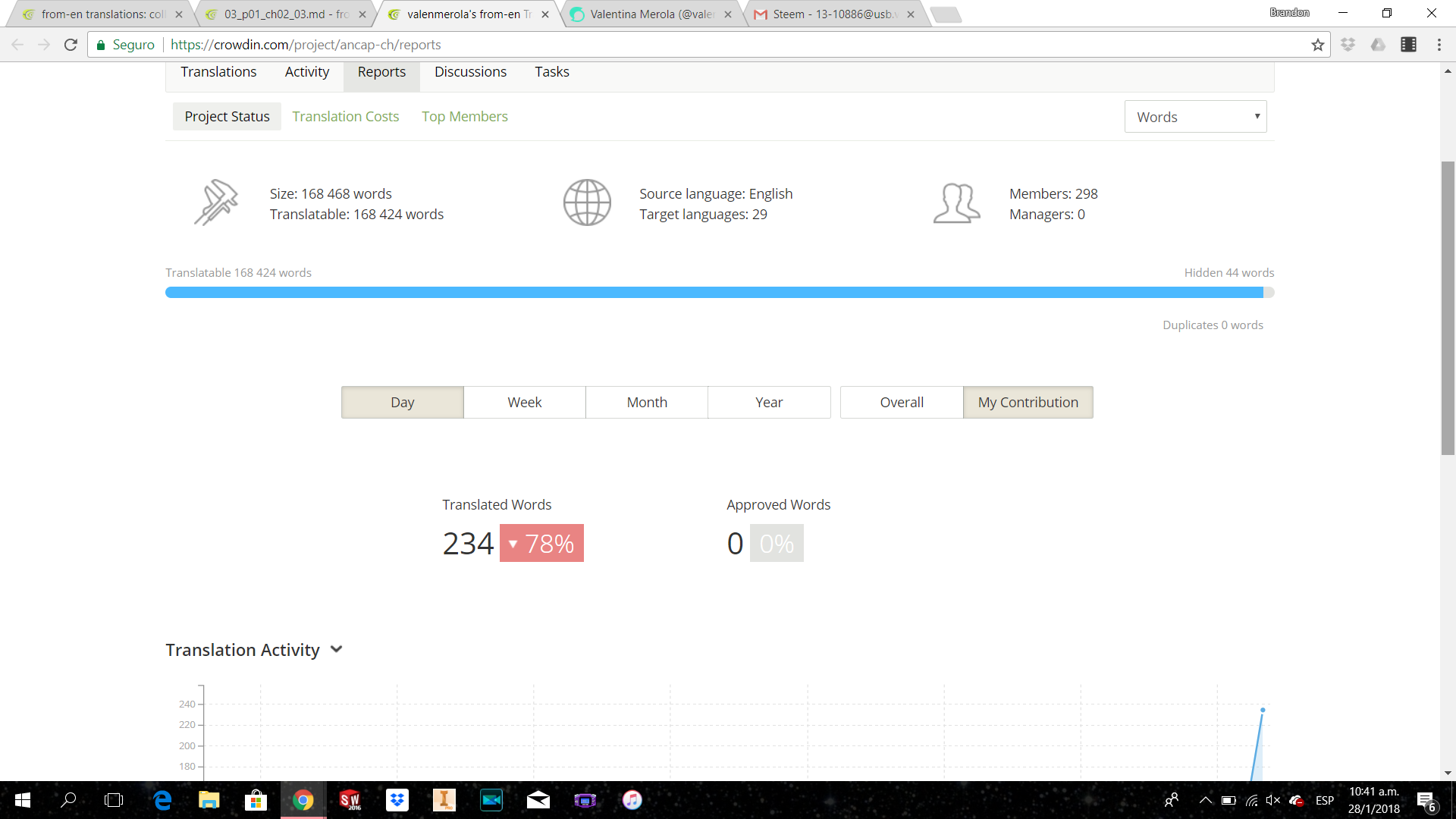Switch to the Discussions tab
1456x819 pixels.
[470, 72]
